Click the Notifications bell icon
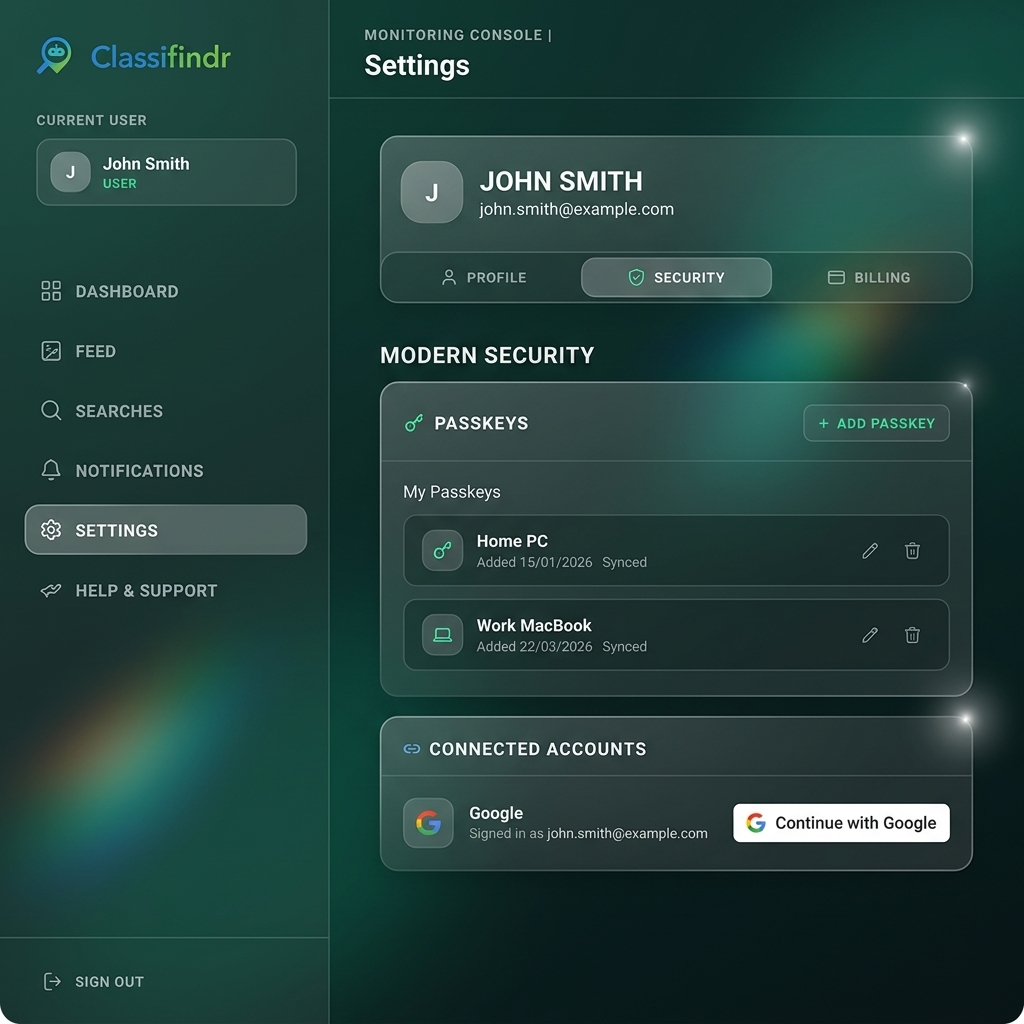Image resolution: width=1024 pixels, height=1024 pixels. click(x=51, y=470)
